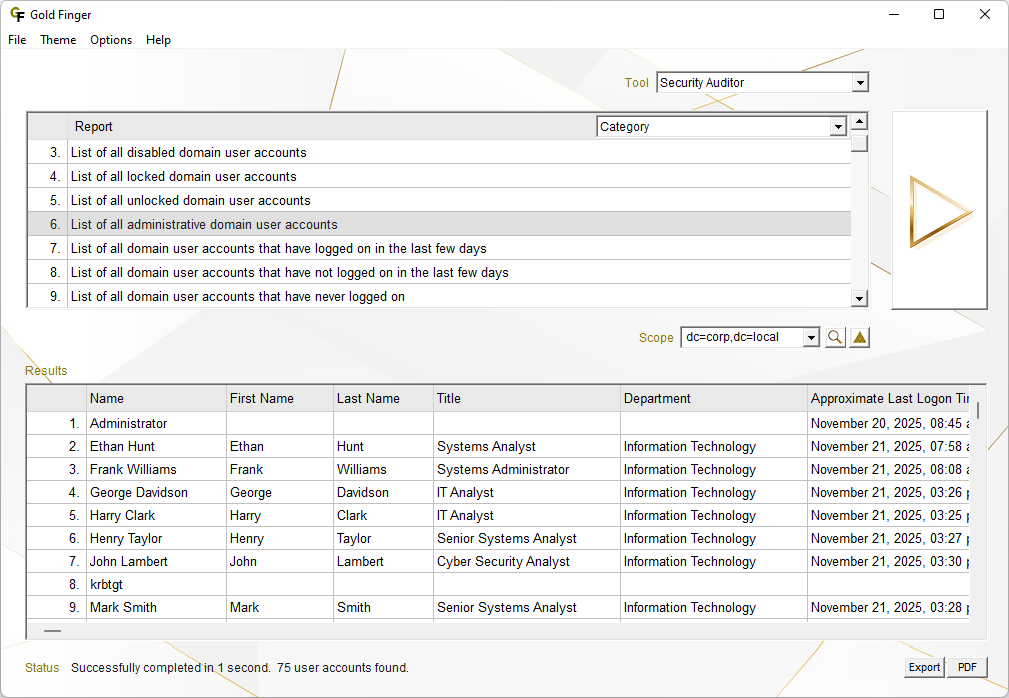Viewport: 1009px width, 698px height.
Task: Click the Approximate Last Logon Time column header
Action: click(x=889, y=398)
